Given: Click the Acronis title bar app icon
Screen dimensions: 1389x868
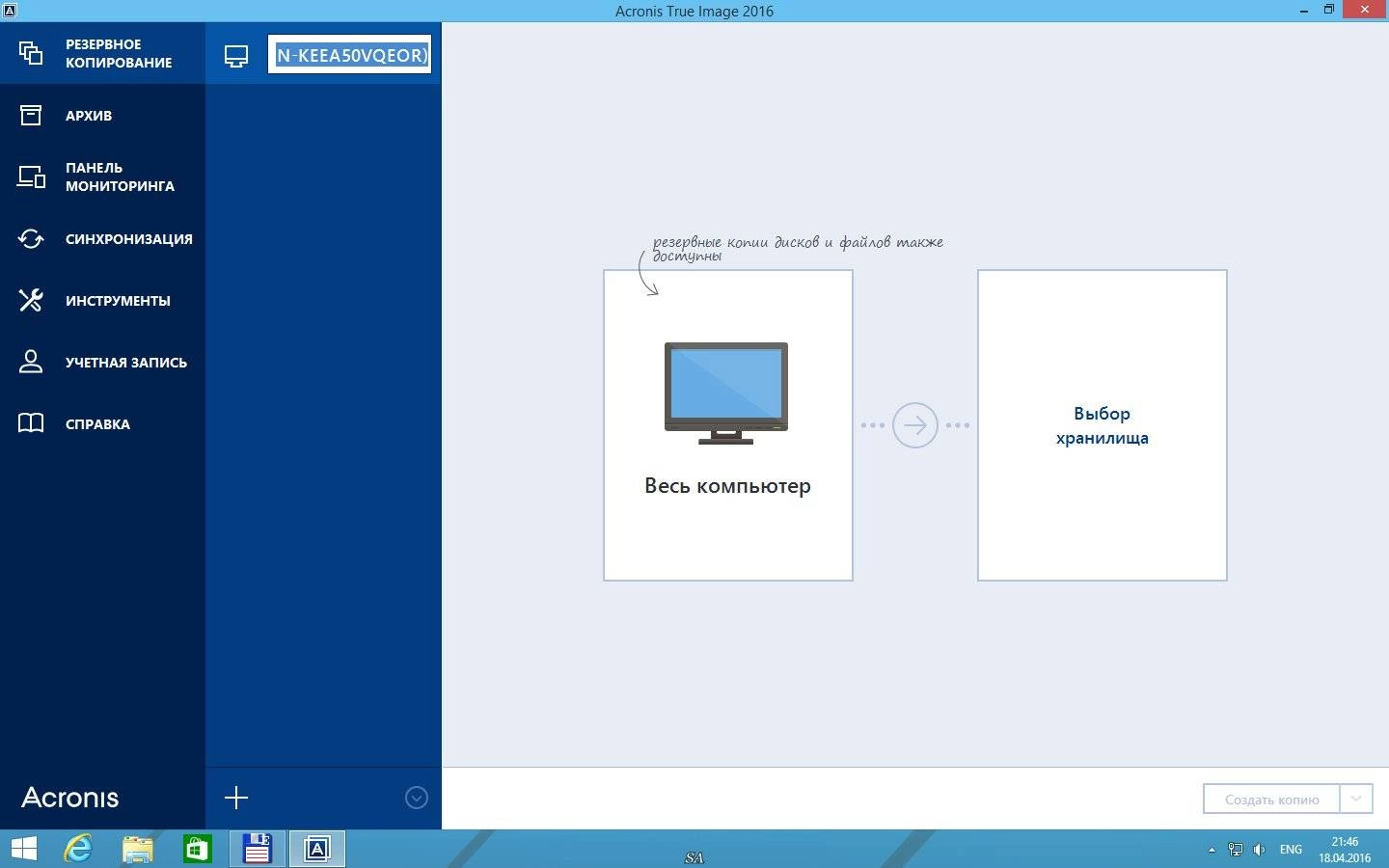Looking at the screenshot, I should (x=9, y=10).
